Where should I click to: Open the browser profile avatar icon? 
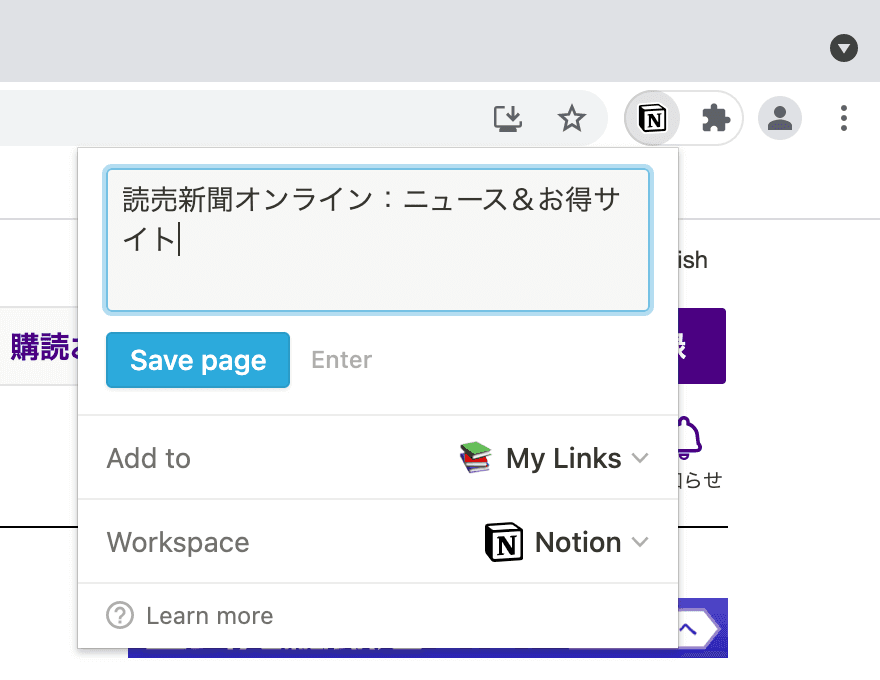coord(780,118)
